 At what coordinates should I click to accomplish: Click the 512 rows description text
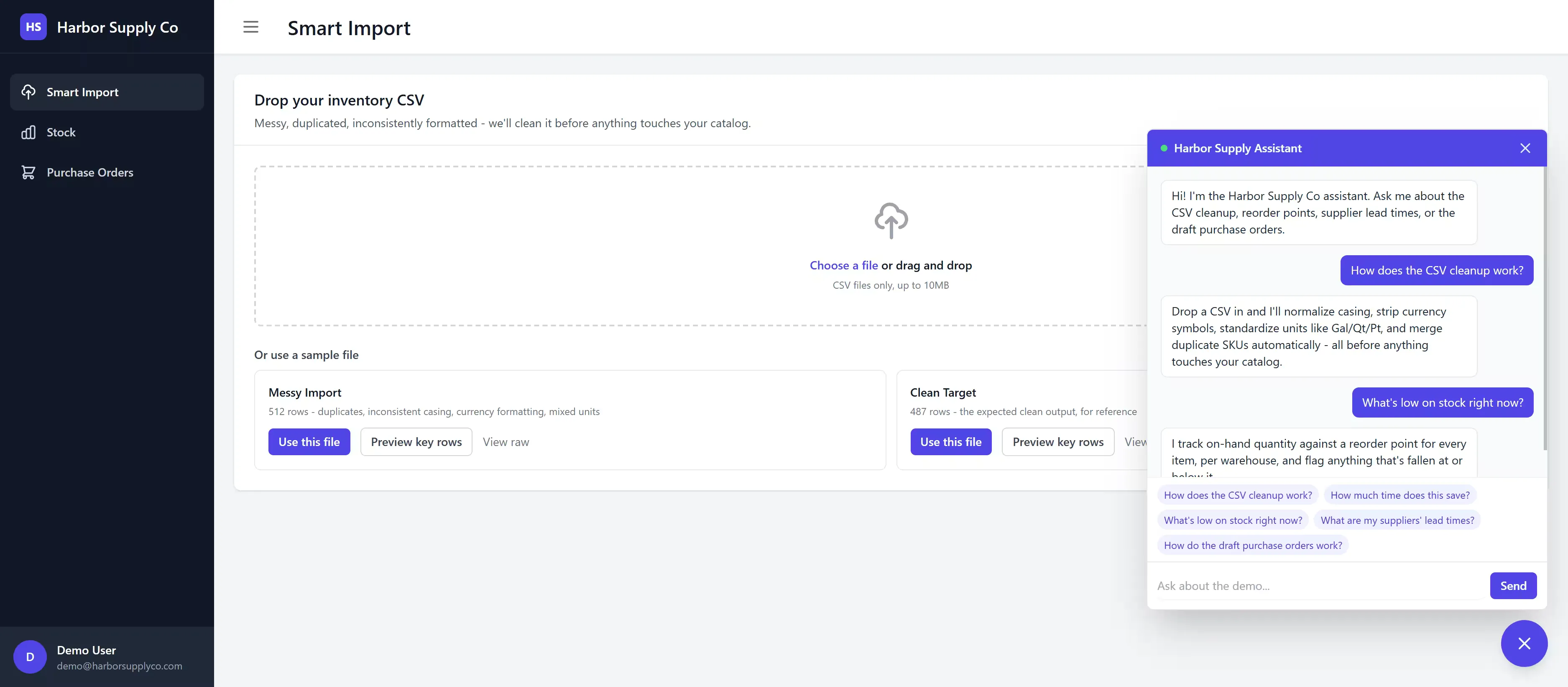tap(434, 411)
